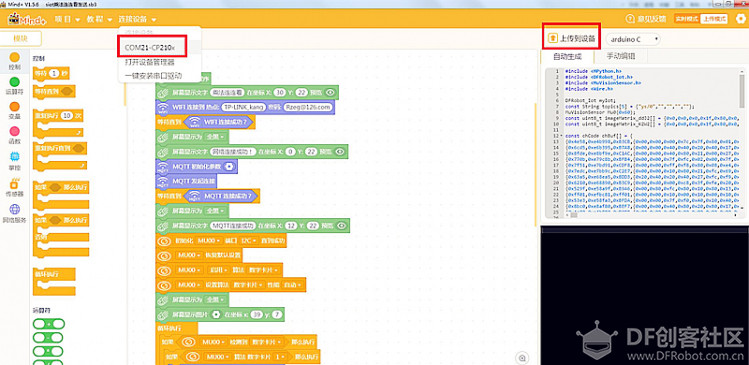Screen dimensions: 749x365
Task: Click the Rzeg@126.com password field
Action: pos(308,107)
